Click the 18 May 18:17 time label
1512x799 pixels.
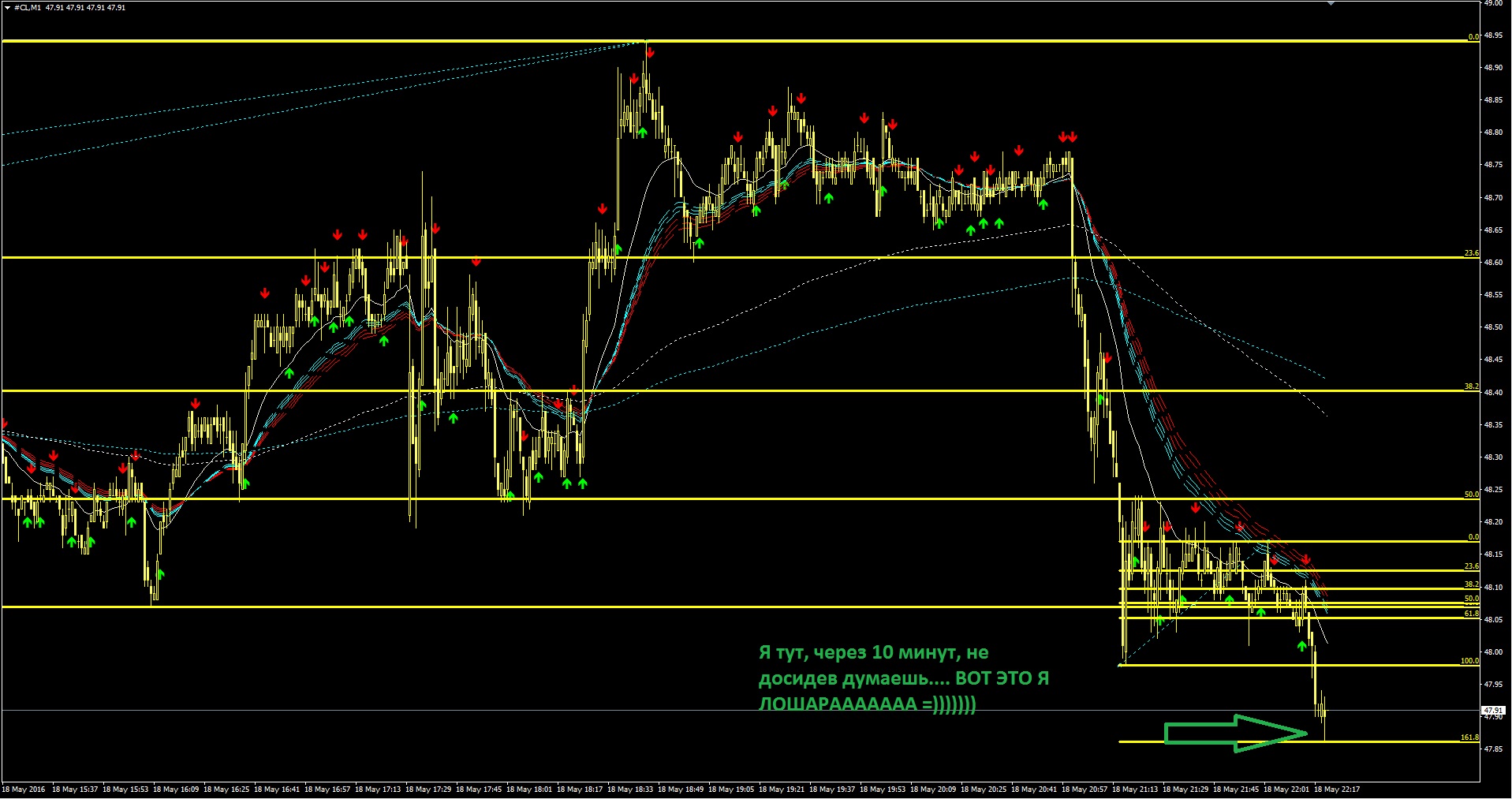click(580, 790)
